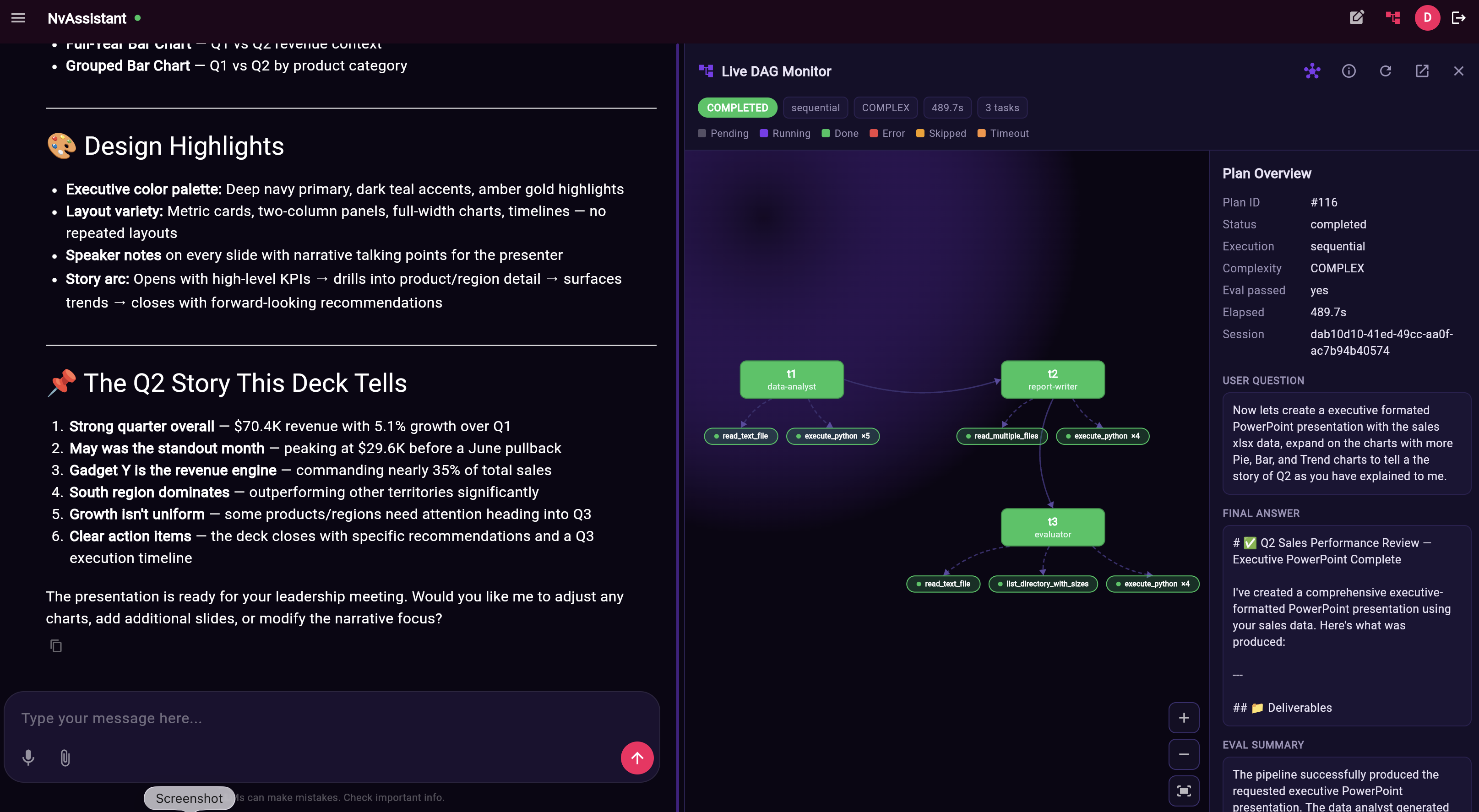
Task: Click the COMPLEX badge
Action: pos(885,108)
